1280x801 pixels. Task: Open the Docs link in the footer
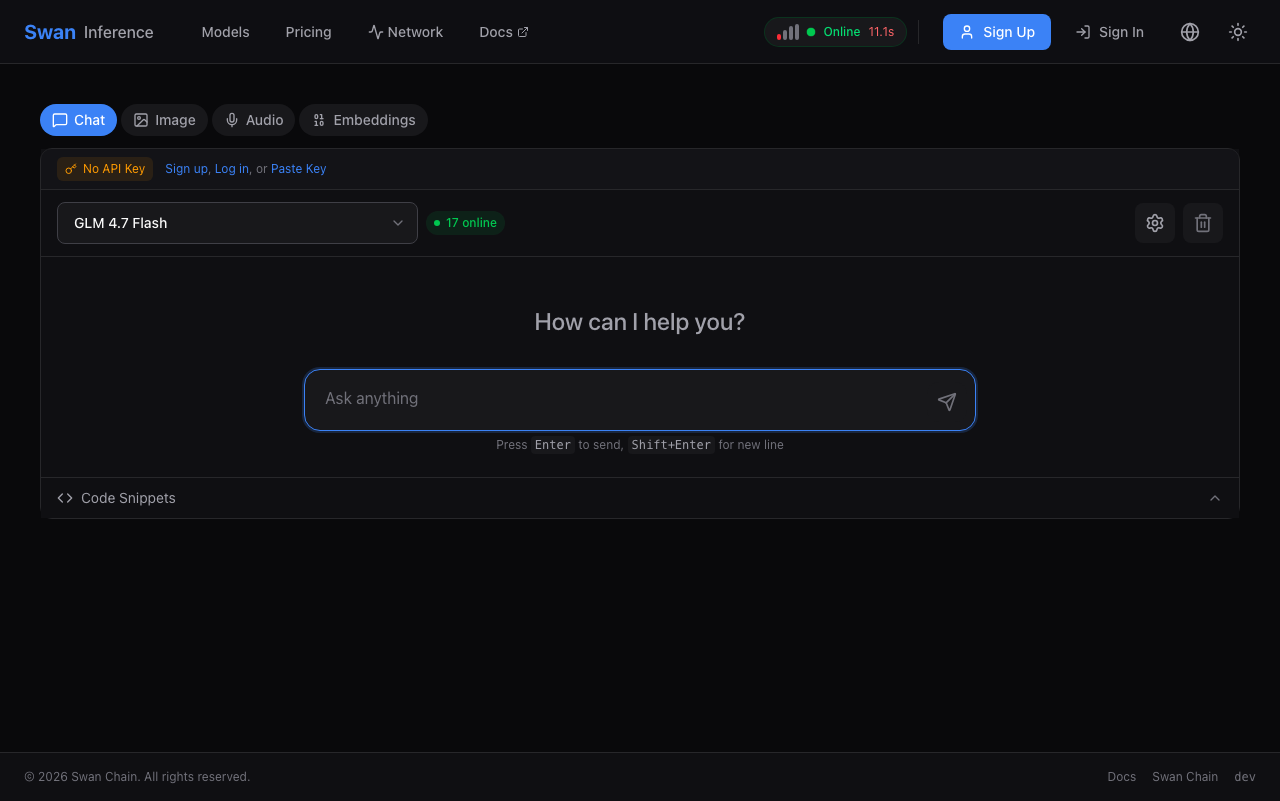click(1122, 777)
